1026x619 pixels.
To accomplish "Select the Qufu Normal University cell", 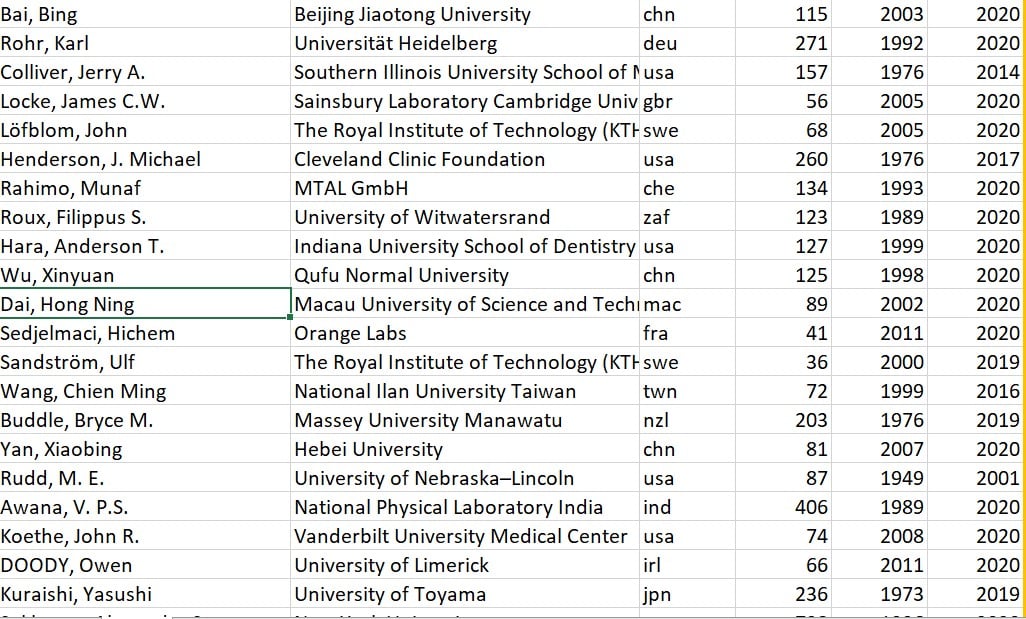I will point(465,274).
